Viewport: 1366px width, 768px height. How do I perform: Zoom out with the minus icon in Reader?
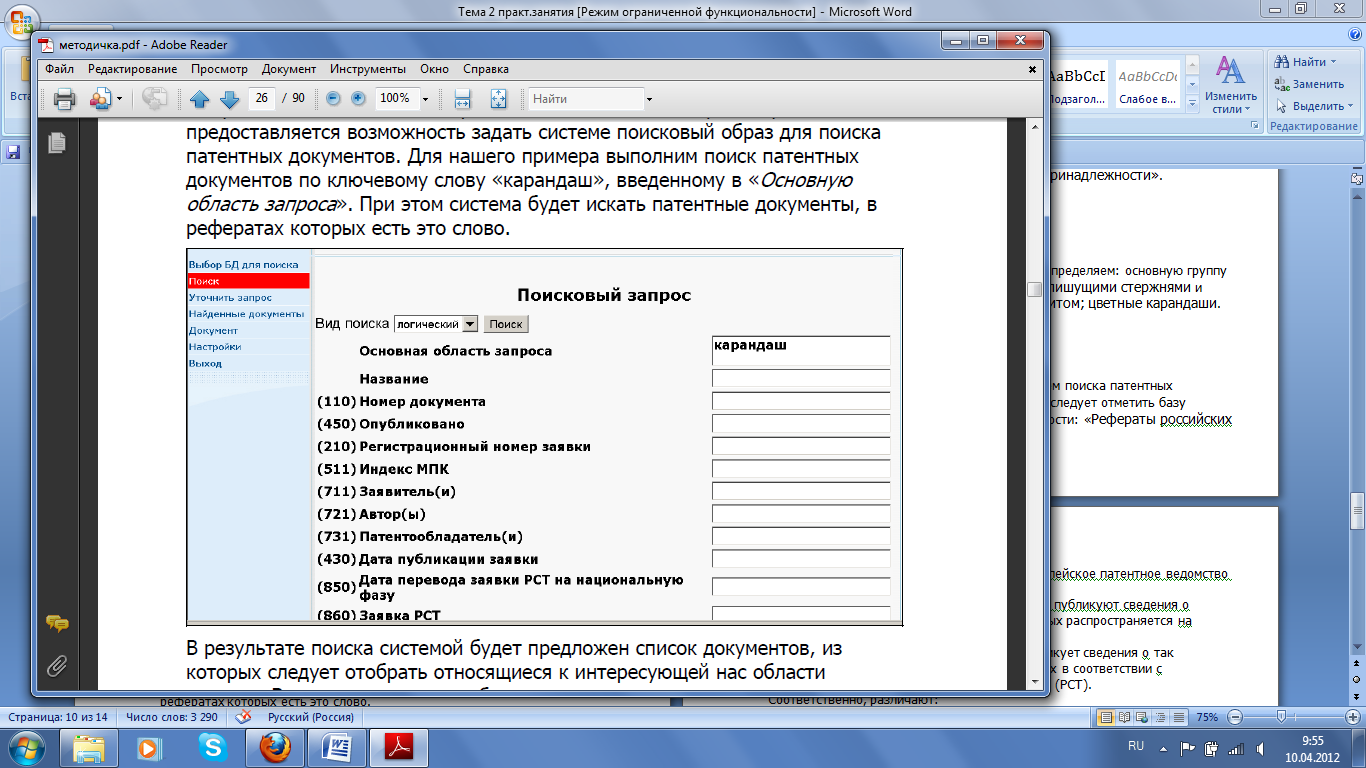333,98
